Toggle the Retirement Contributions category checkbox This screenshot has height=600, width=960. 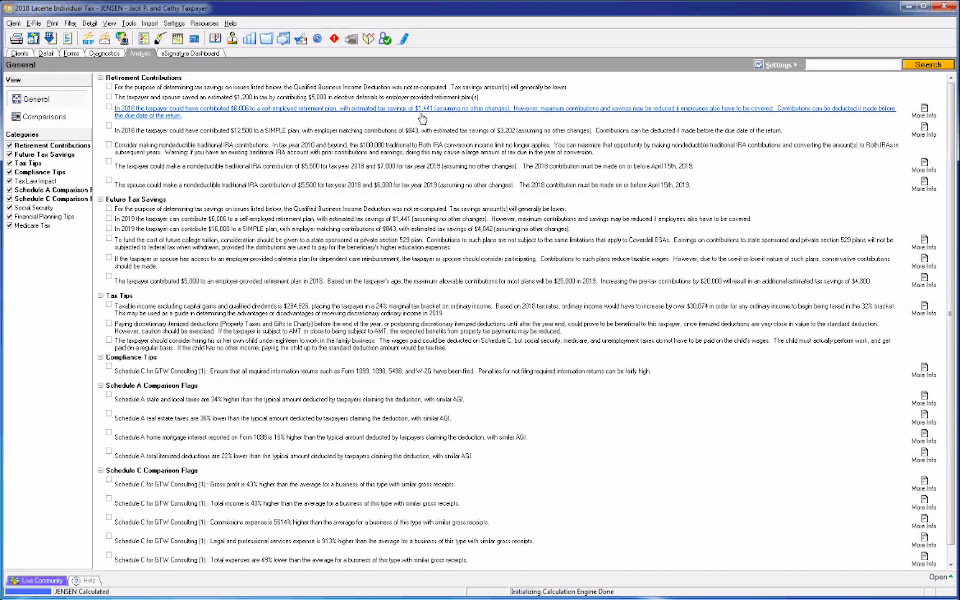click(9, 146)
